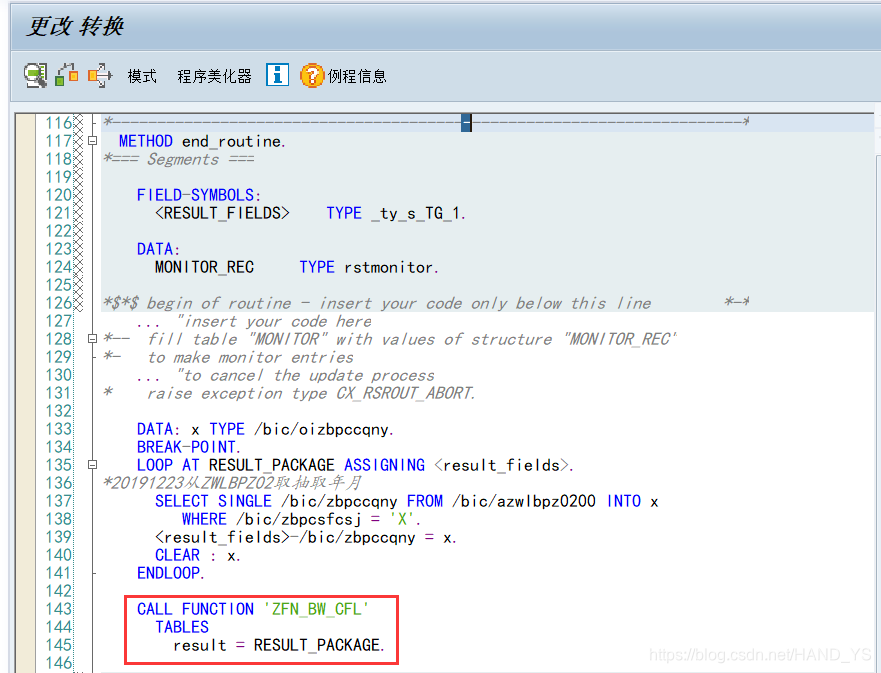Open the blue information icon
Viewport: 881px width, 673px height.
[278, 75]
